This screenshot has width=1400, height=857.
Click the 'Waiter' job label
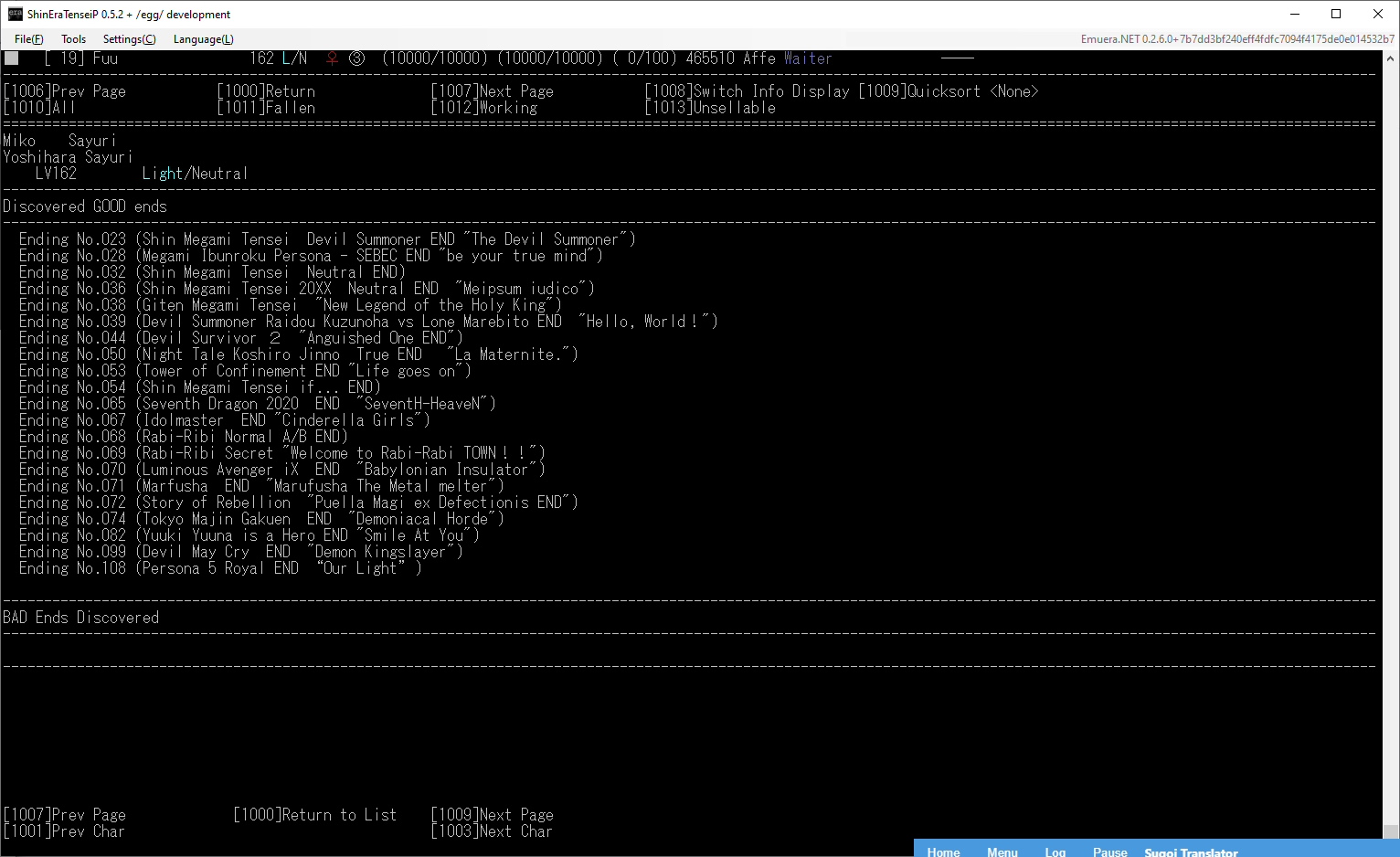tap(808, 58)
